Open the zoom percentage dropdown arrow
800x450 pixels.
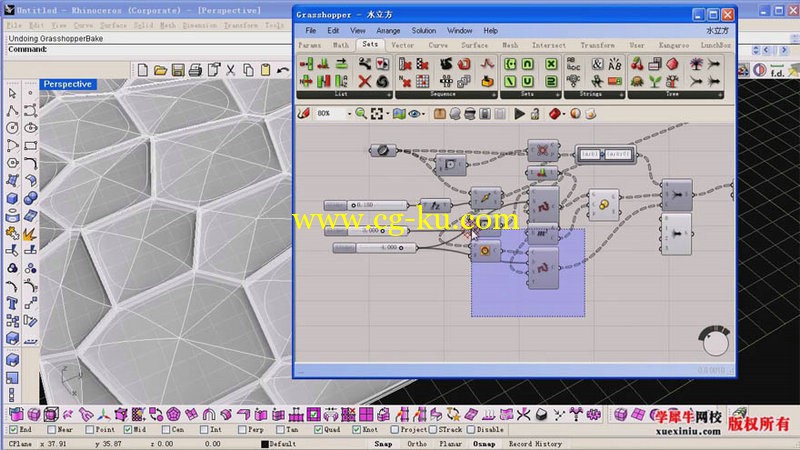[349, 114]
